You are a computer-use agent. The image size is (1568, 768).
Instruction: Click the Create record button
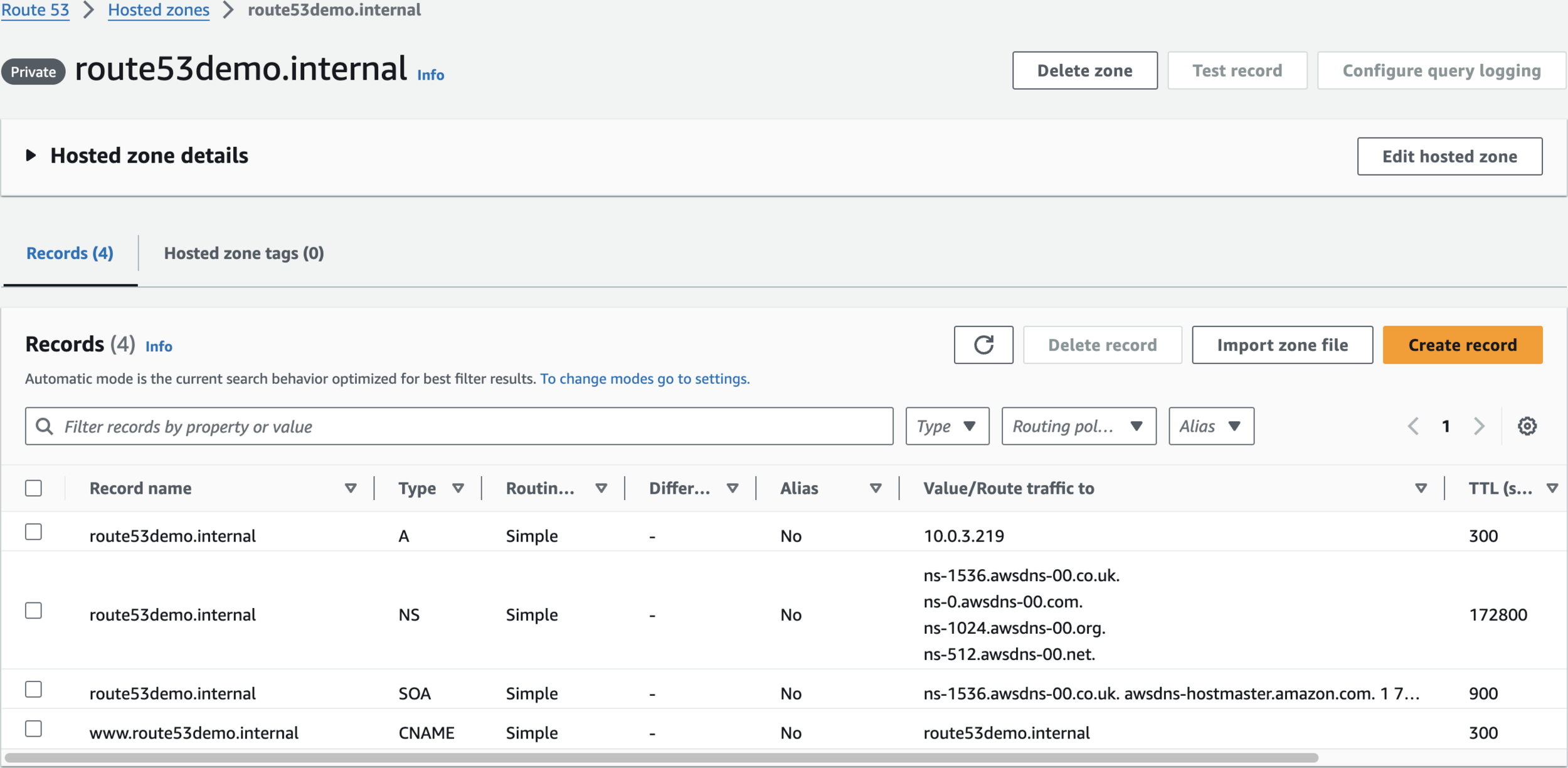click(1462, 344)
